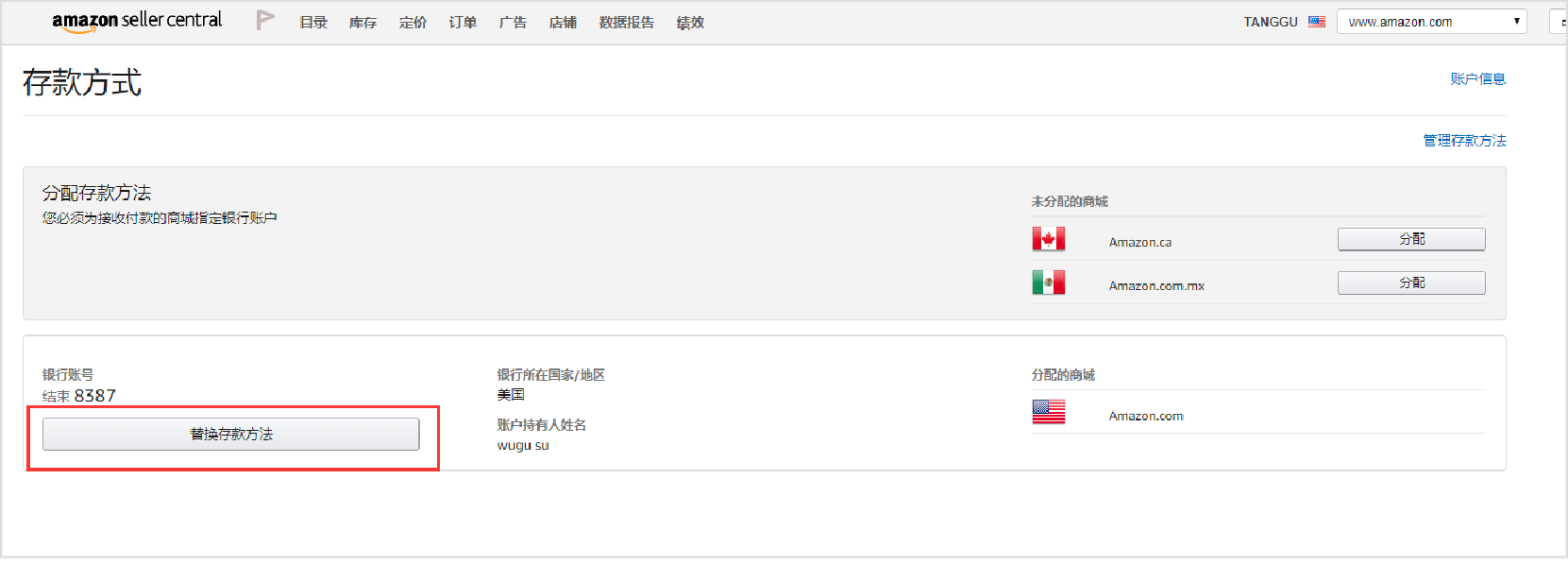Screen dimensions: 1568x565
Task: Click the 账户信息 link
Action: coord(1478,79)
